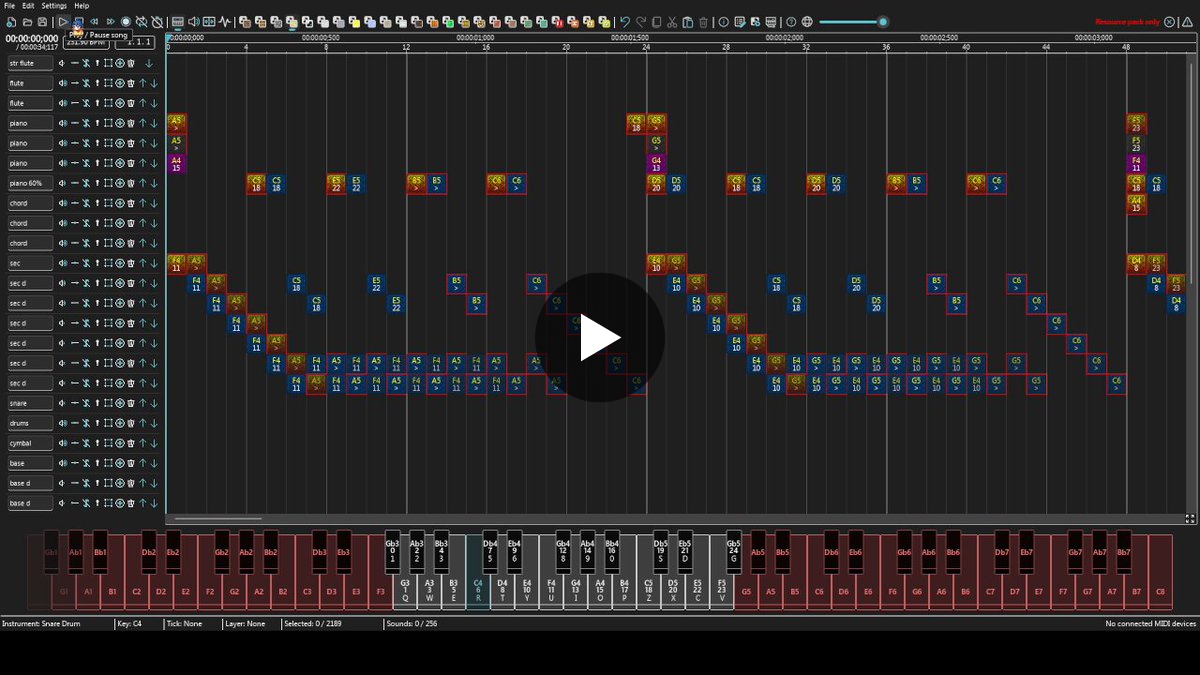Click the bar 24 marker on the ruler

point(646,47)
